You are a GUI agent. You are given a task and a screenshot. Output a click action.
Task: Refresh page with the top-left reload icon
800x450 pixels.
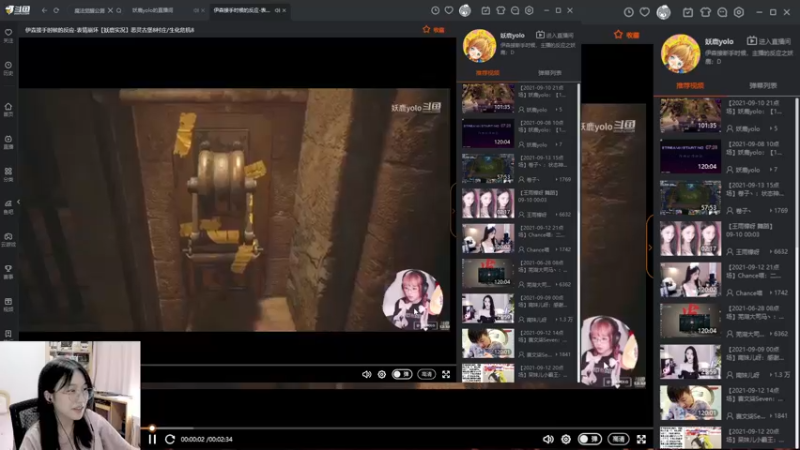[56, 10]
